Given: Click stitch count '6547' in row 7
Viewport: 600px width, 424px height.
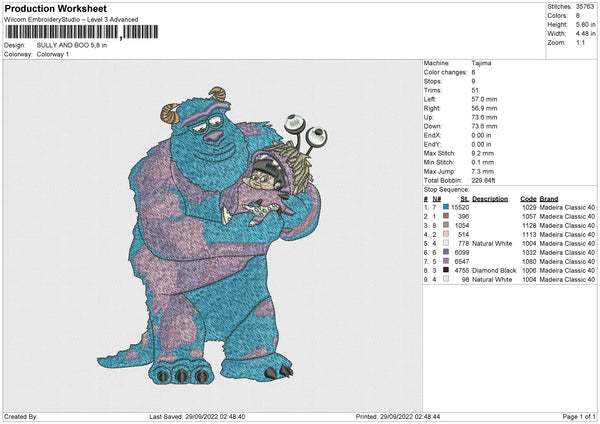Looking at the screenshot, I should point(462,262).
